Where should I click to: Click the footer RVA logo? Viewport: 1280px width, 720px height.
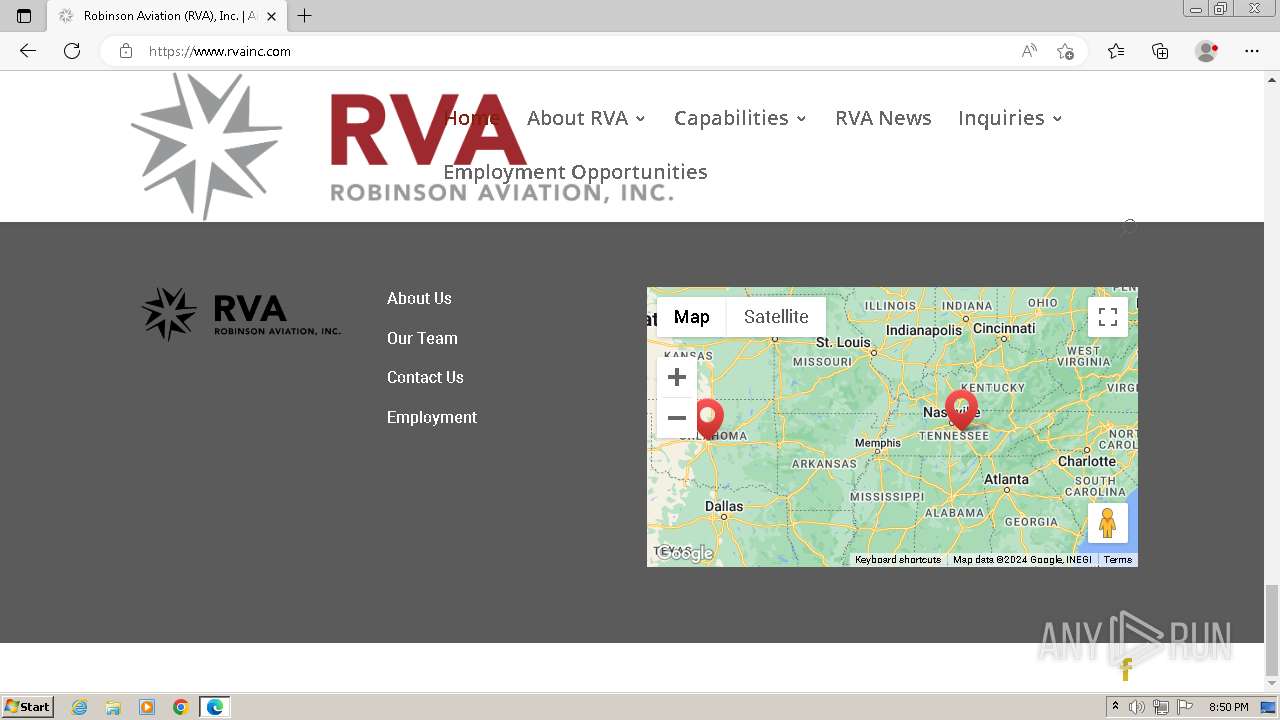click(241, 314)
